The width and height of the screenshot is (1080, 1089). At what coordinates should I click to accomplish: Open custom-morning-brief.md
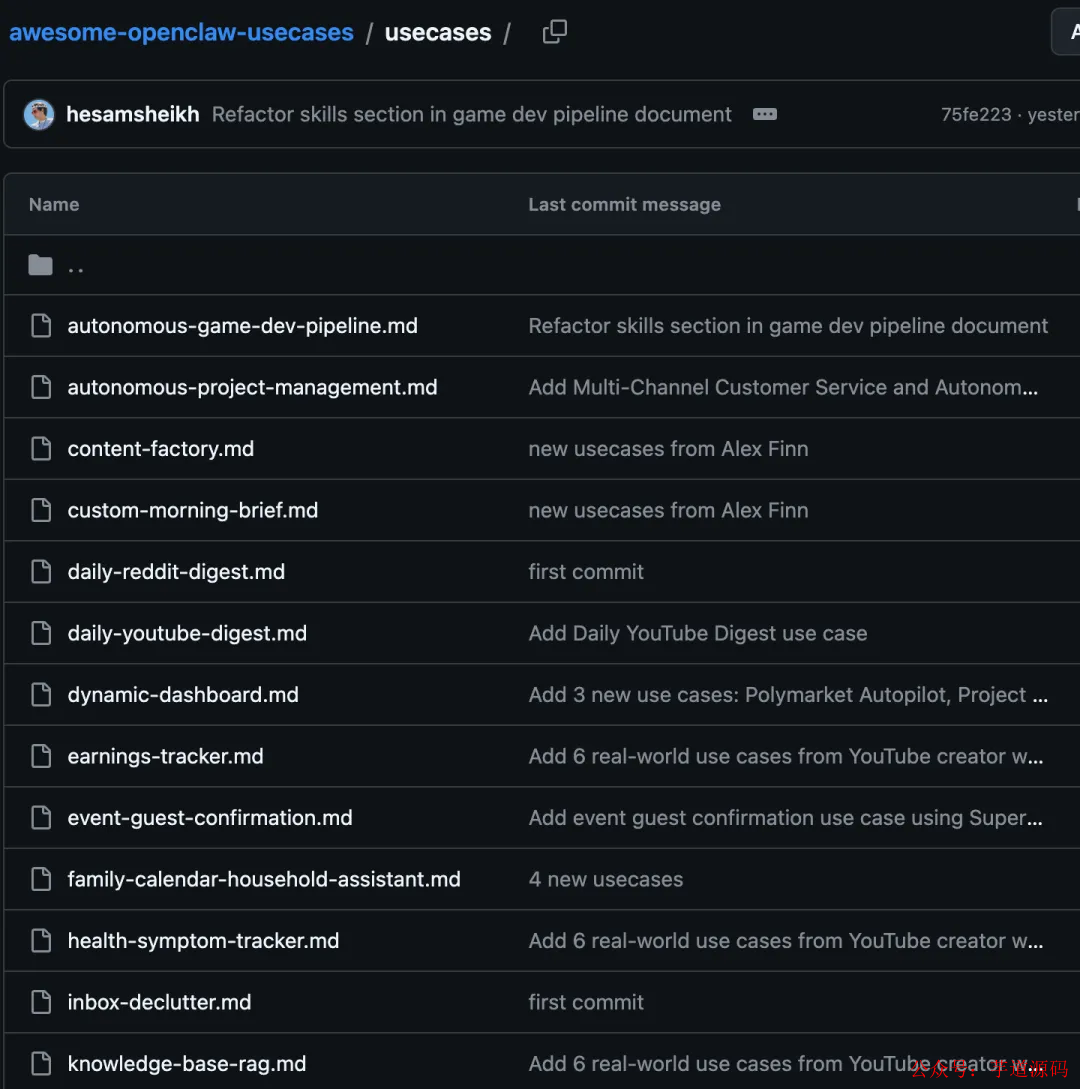tap(192, 510)
